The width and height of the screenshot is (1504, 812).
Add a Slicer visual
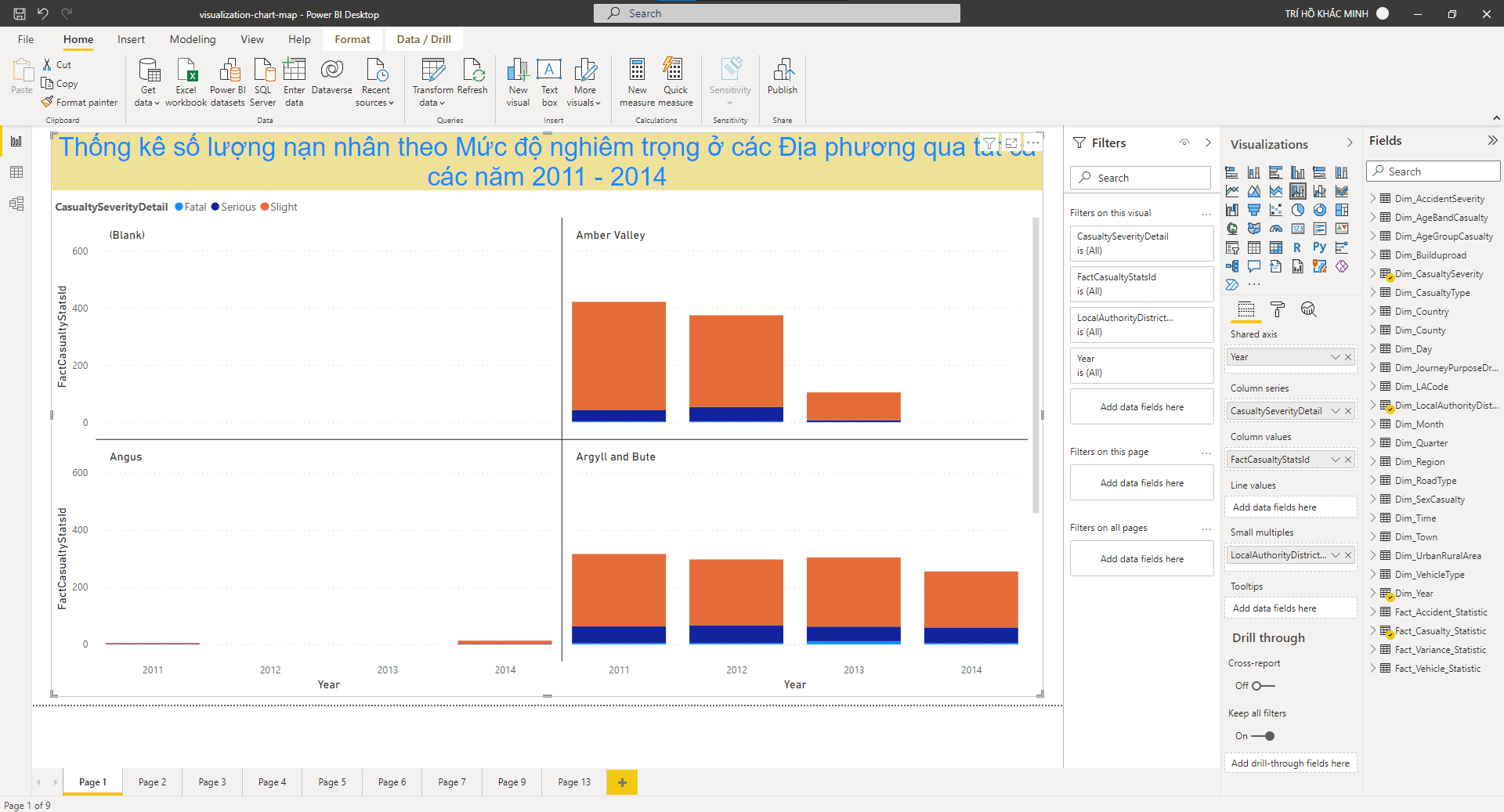pyautogui.click(x=1232, y=247)
